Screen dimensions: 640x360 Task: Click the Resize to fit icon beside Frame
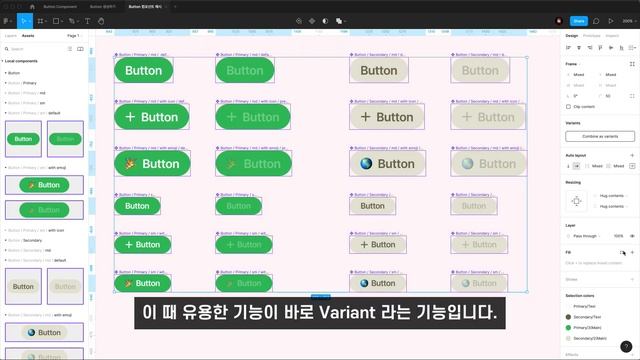632,64
